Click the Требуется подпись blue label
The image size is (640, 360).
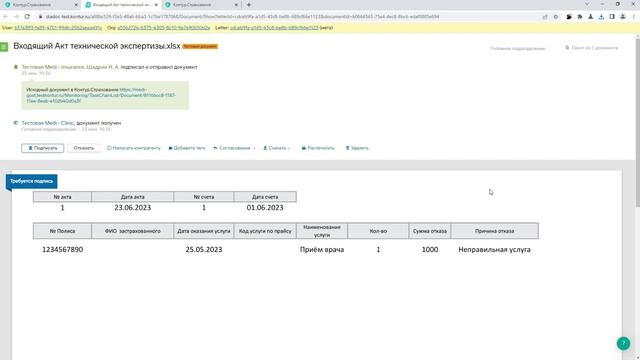tap(31, 181)
